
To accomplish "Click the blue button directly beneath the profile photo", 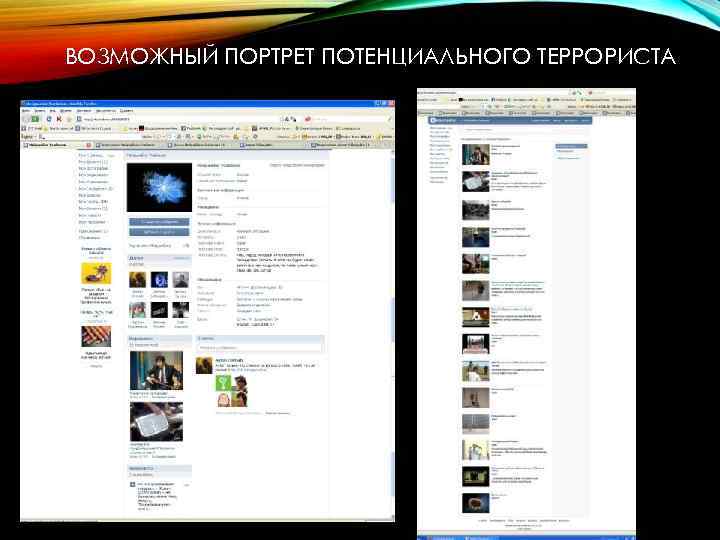I will 159,222.
